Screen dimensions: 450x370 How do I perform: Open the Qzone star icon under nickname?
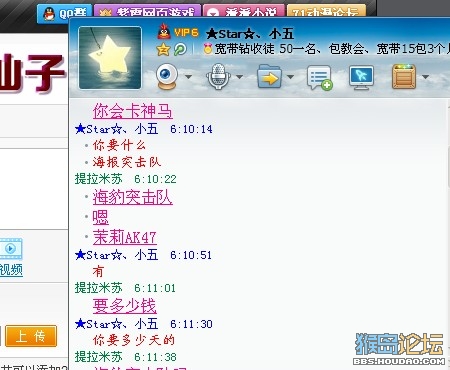click(x=163, y=50)
